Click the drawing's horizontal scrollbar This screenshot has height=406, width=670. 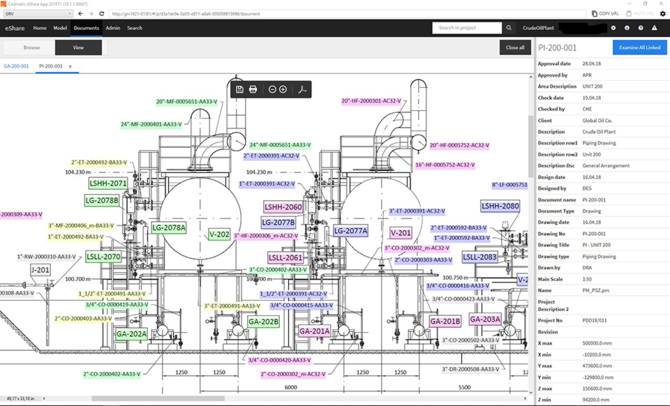pos(158,399)
